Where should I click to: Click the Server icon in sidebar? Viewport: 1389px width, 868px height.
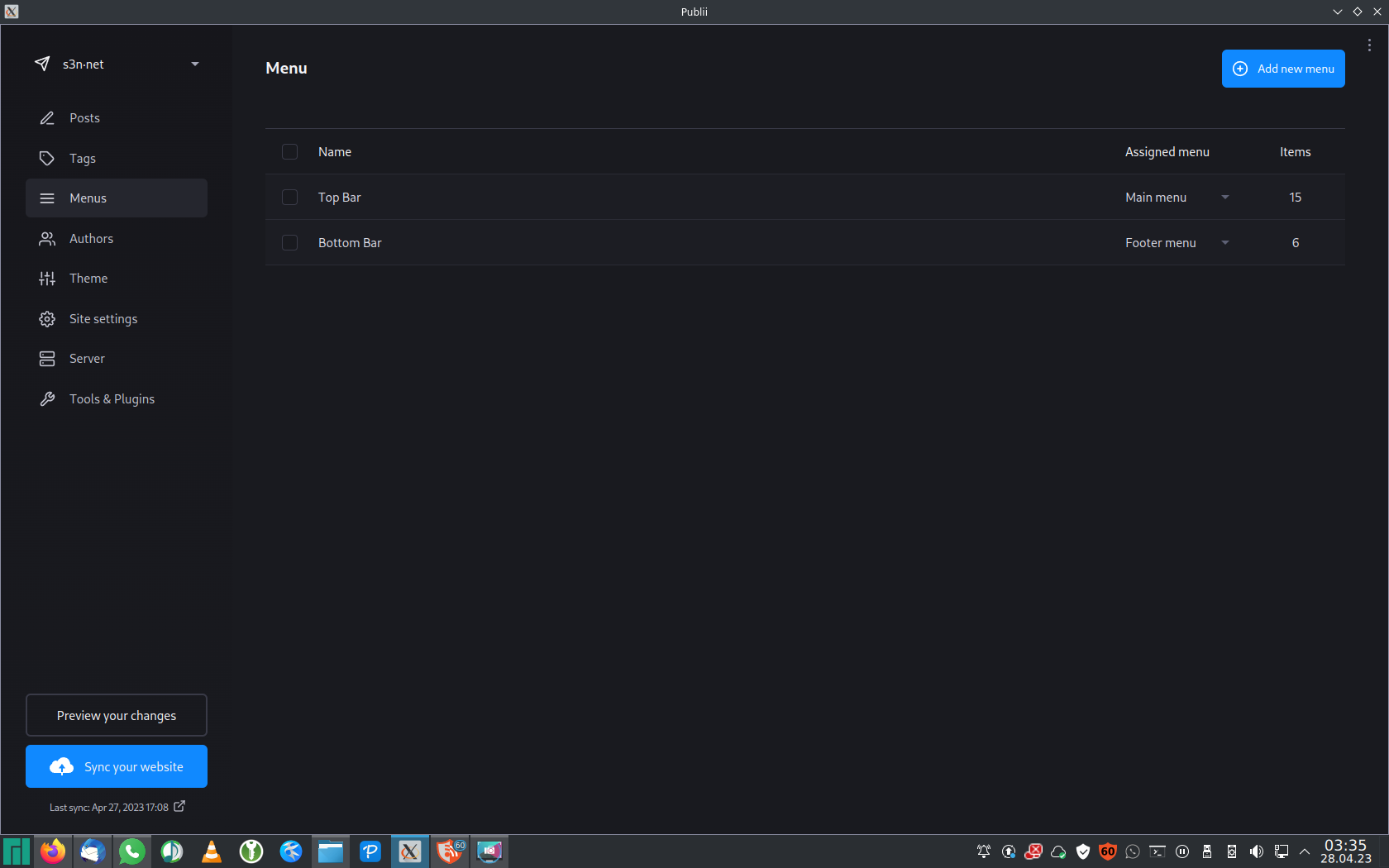(x=47, y=359)
